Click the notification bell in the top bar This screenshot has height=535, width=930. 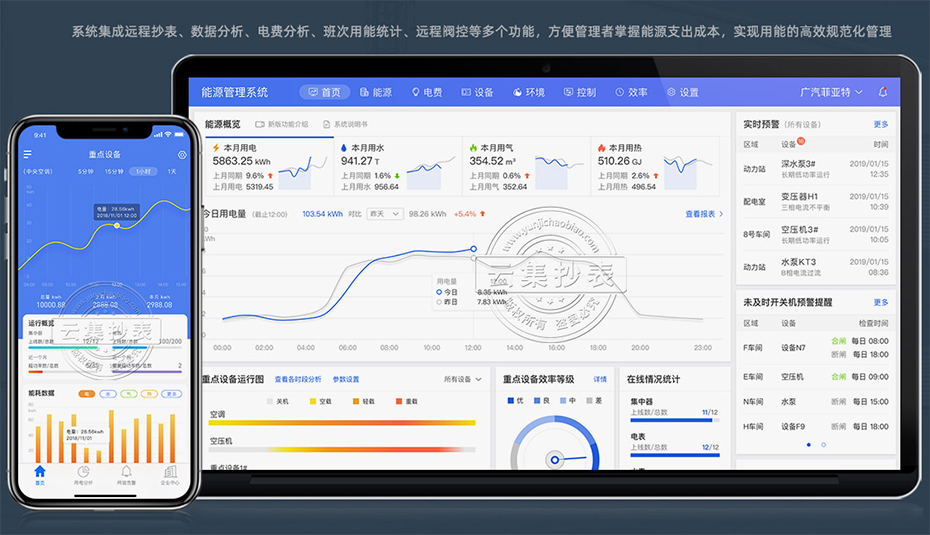(x=883, y=92)
